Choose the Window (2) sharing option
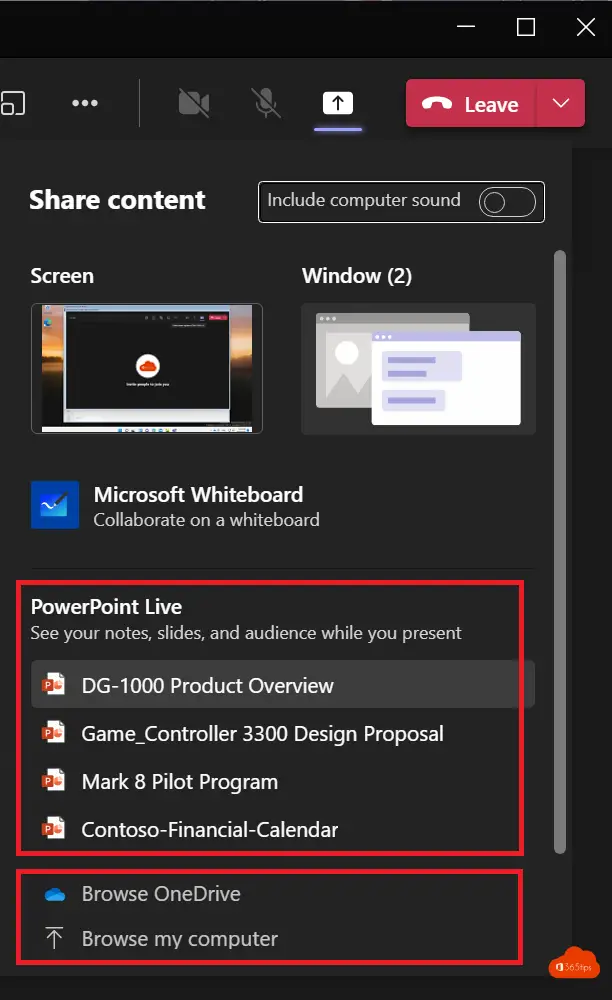The width and height of the screenshot is (612, 1000). [x=418, y=369]
